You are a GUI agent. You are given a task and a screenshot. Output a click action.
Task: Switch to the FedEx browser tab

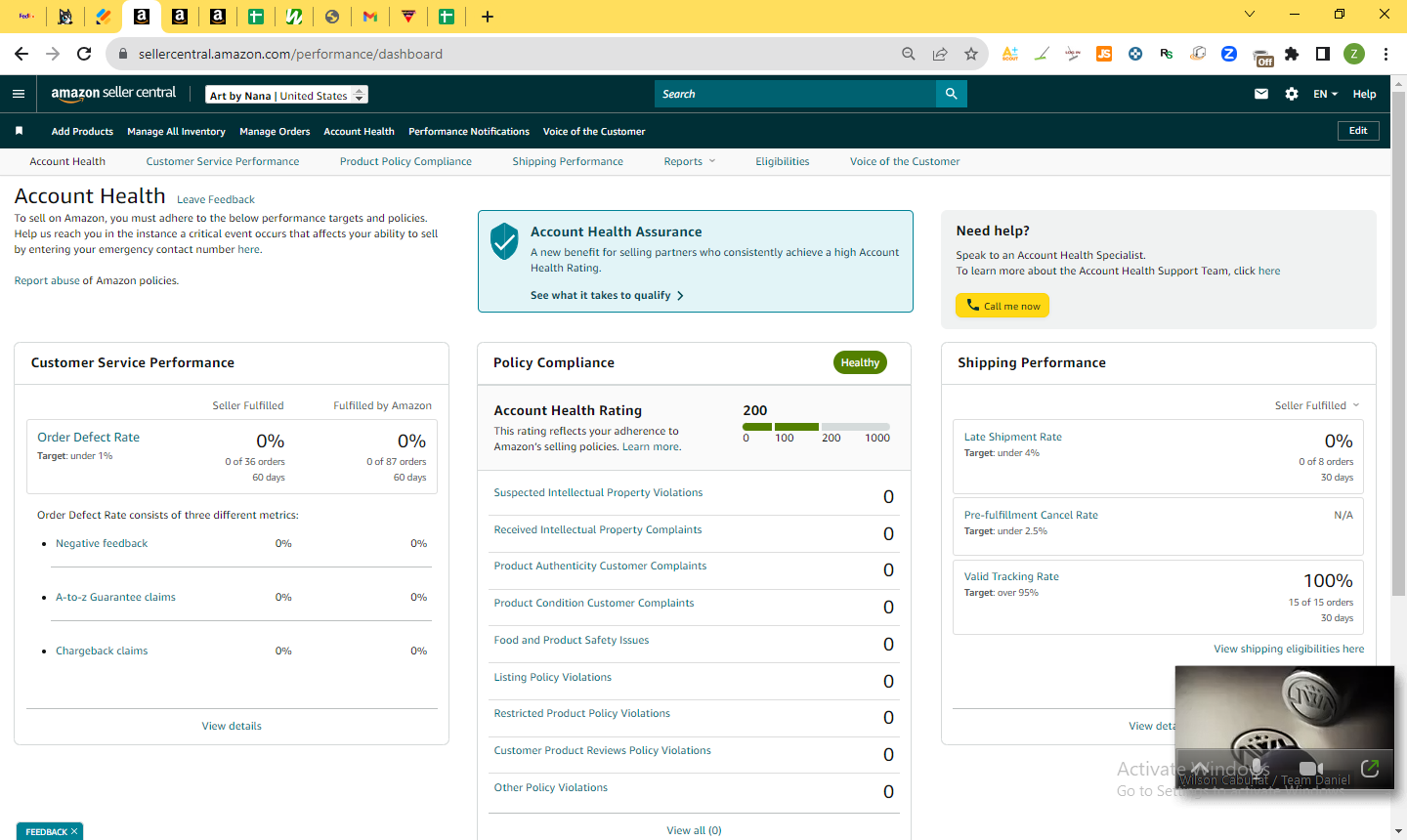(x=26, y=16)
